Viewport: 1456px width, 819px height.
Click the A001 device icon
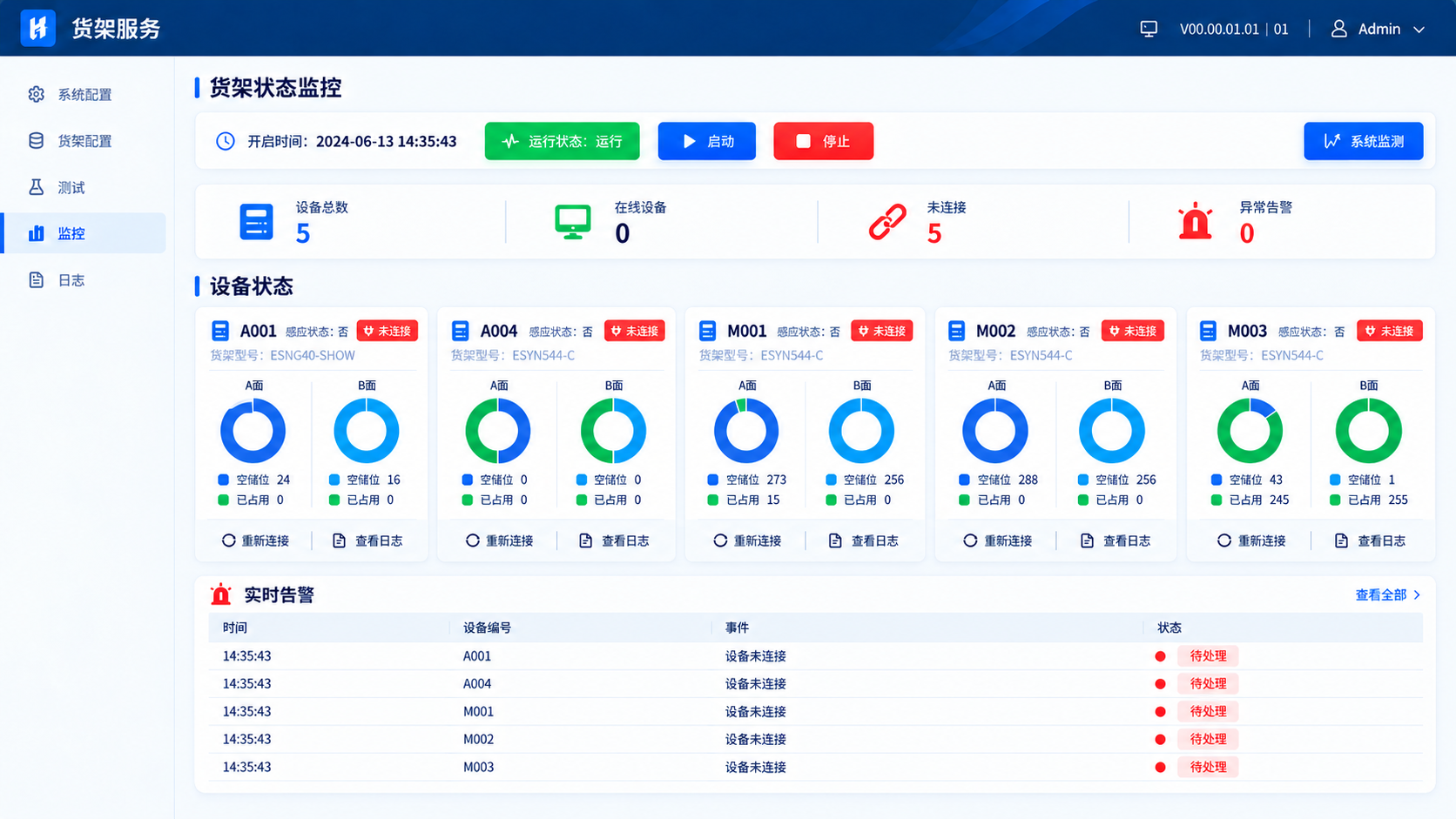[220, 331]
